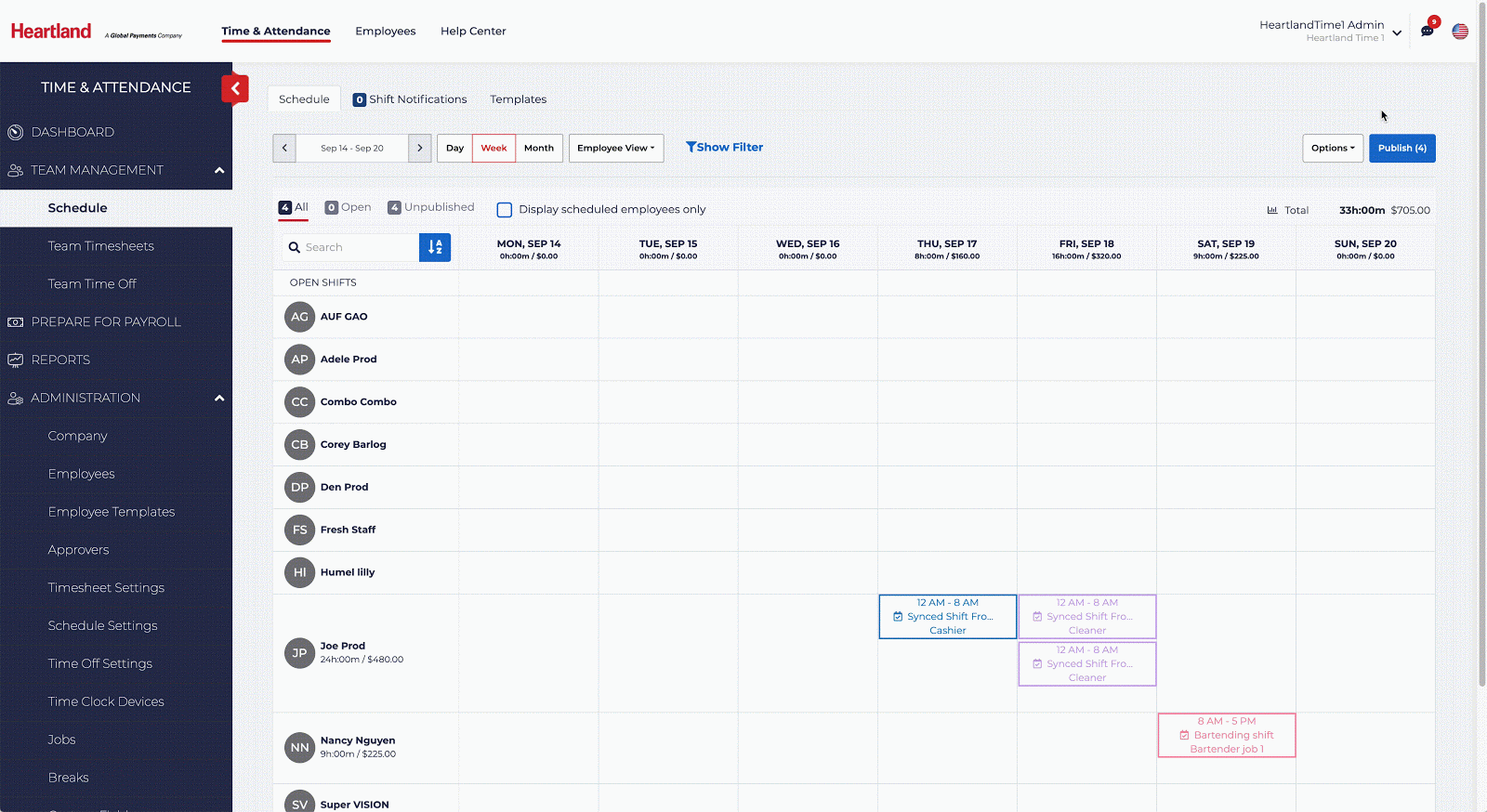Image resolution: width=1487 pixels, height=812 pixels.
Task: Collapse the Team Management section
Action: pyautogui.click(x=219, y=170)
